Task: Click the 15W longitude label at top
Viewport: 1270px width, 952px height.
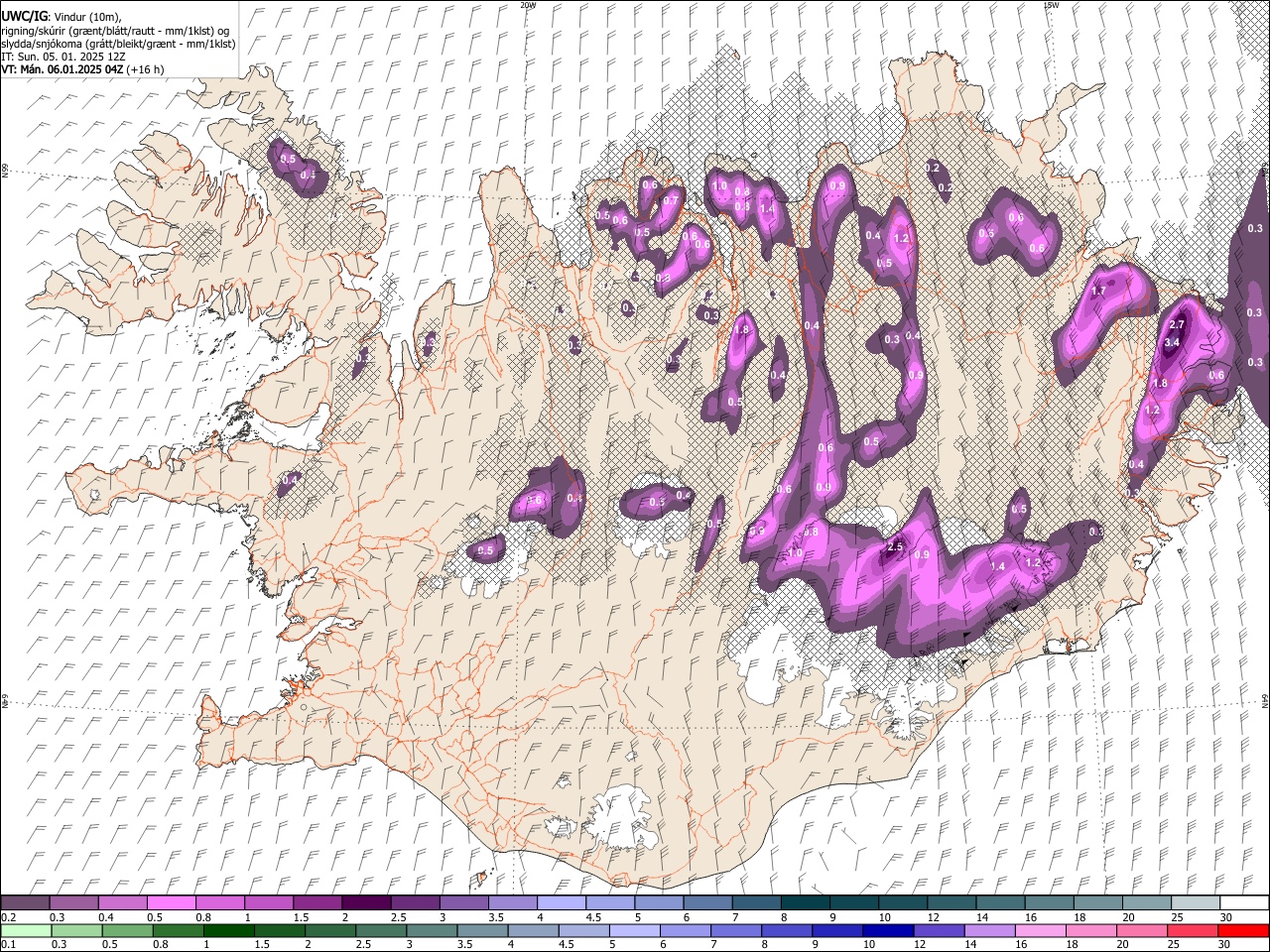Action: [1052, 5]
